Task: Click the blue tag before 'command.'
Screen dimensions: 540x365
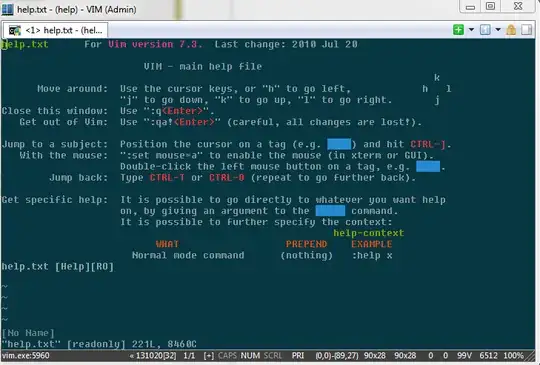Action: pos(330,211)
